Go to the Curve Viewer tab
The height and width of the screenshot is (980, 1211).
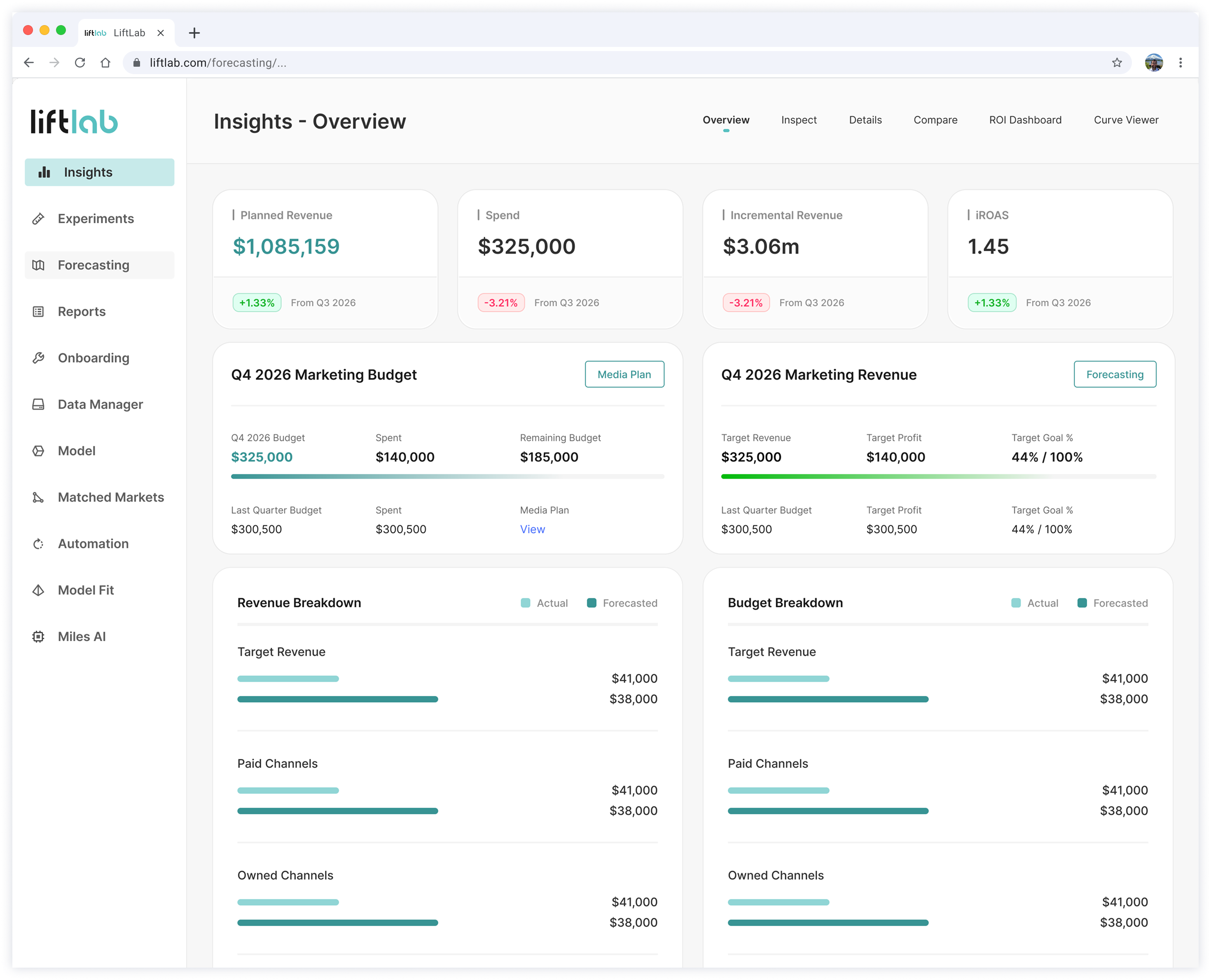point(1126,120)
